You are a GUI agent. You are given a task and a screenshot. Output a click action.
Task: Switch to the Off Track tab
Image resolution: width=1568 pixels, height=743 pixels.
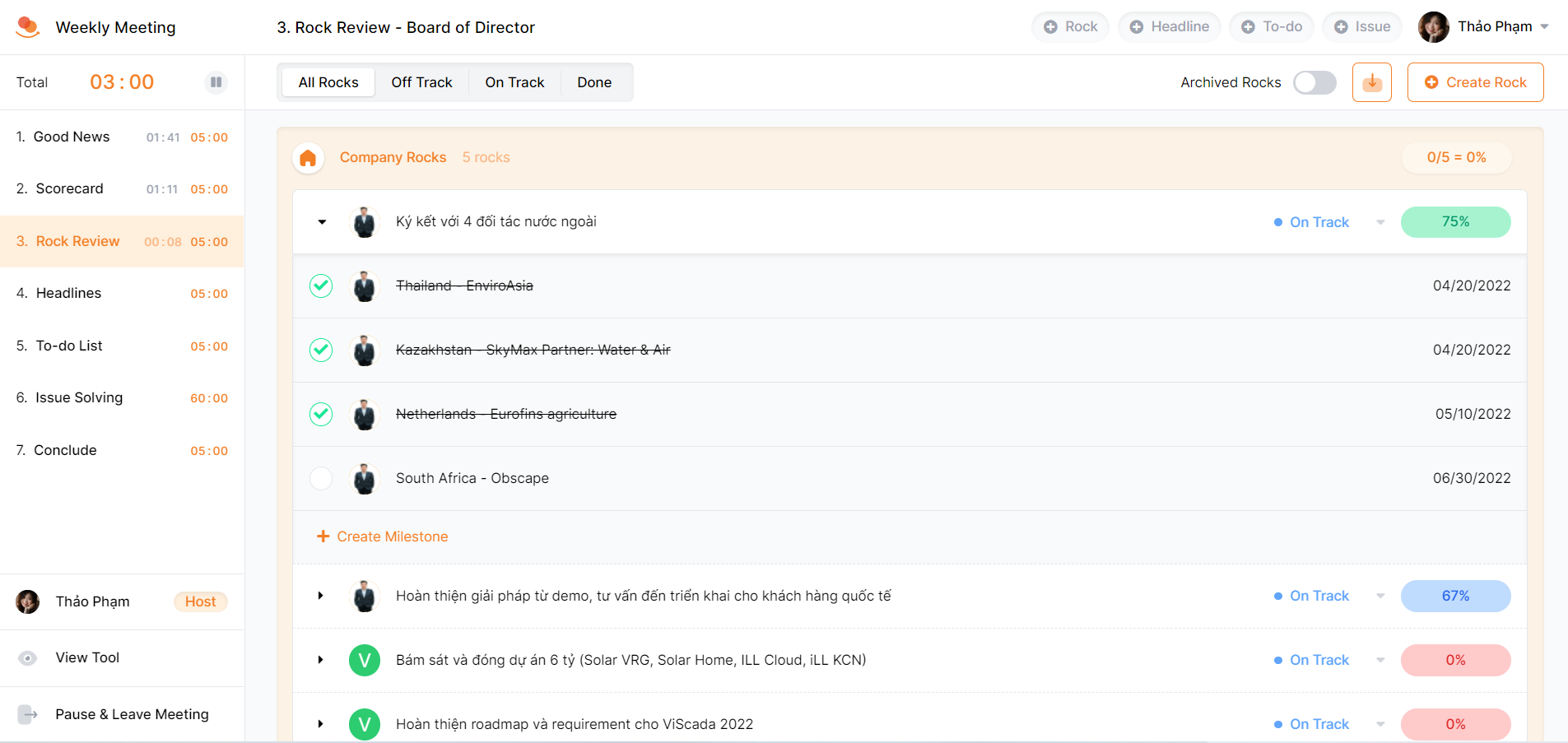[422, 82]
